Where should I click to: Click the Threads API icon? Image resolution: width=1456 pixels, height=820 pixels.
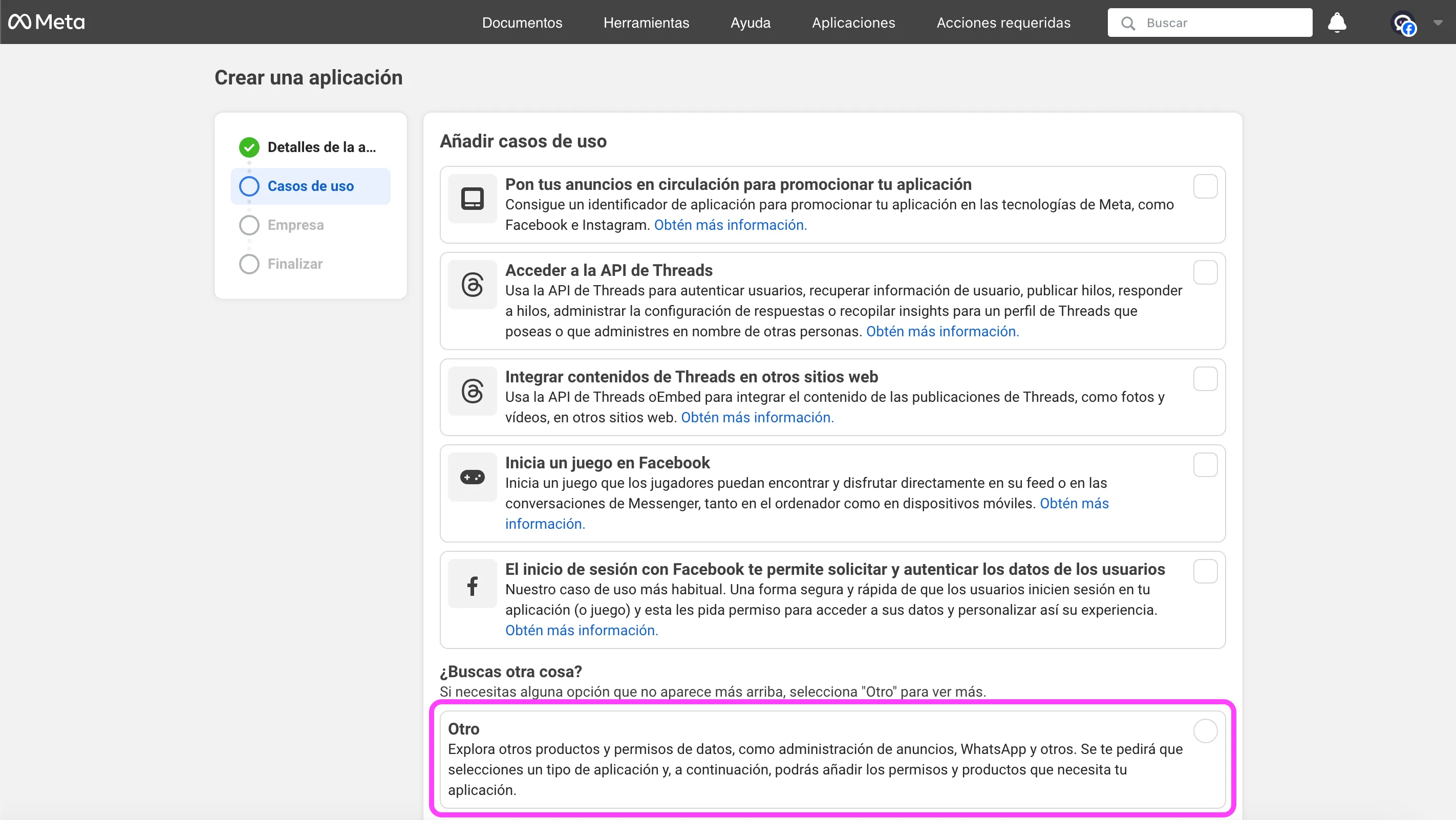point(472,284)
